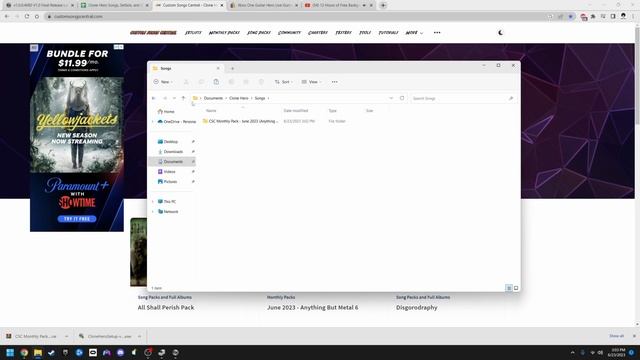Open the recent locations chevron in Explorer
The height and width of the screenshot is (360, 640).
pos(174,98)
